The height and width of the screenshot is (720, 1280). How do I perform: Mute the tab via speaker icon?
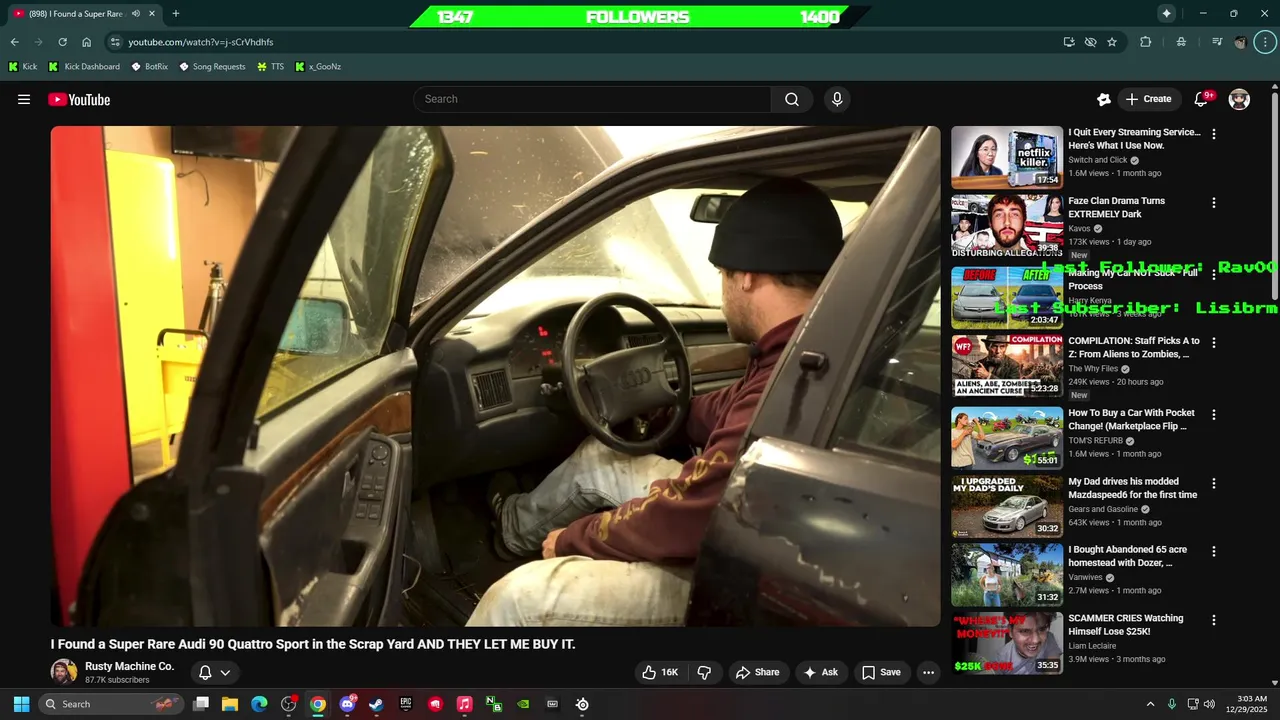click(x=136, y=14)
